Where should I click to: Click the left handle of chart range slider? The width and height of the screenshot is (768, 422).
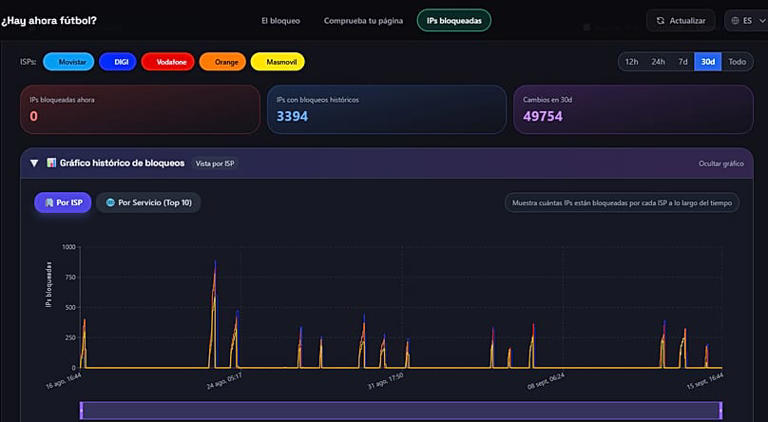pyautogui.click(x=81, y=410)
